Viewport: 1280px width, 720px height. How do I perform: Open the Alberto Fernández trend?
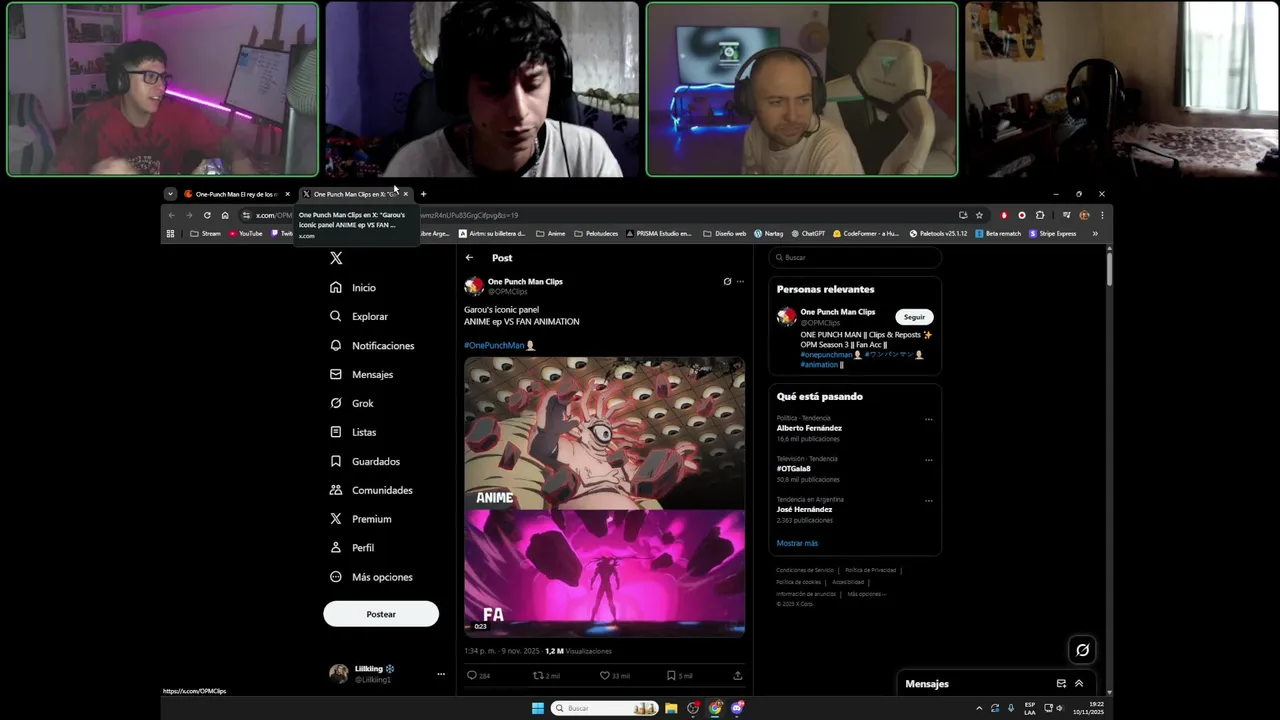[809, 428]
